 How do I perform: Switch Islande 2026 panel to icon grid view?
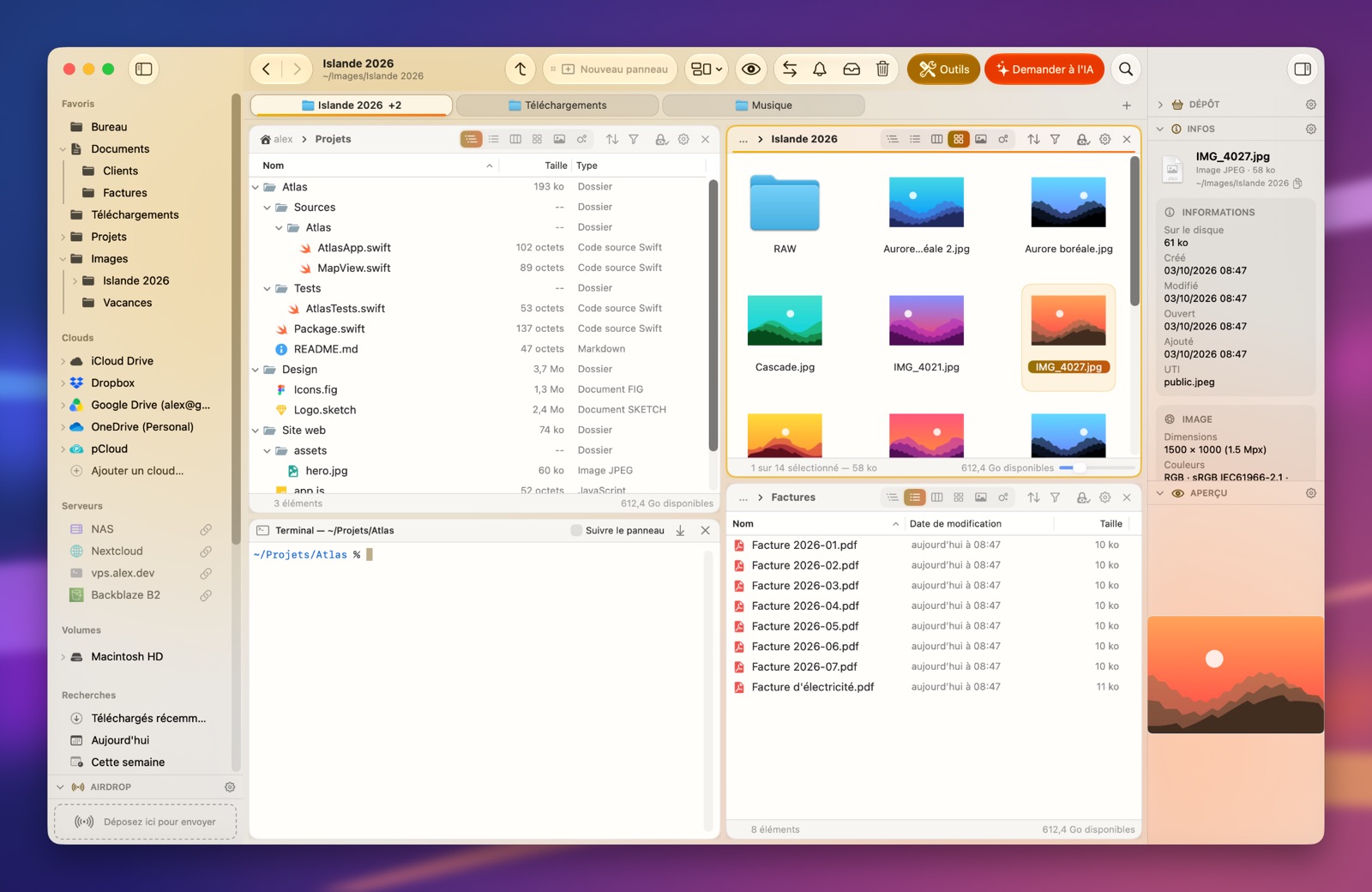[959, 139]
